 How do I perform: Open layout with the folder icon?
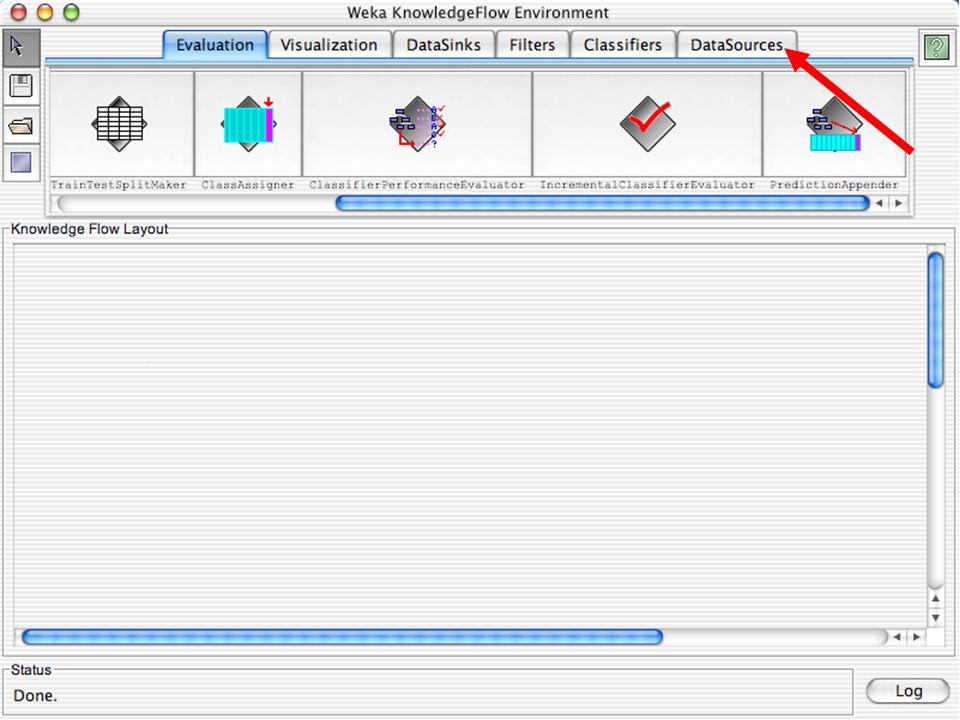(x=21, y=126)
